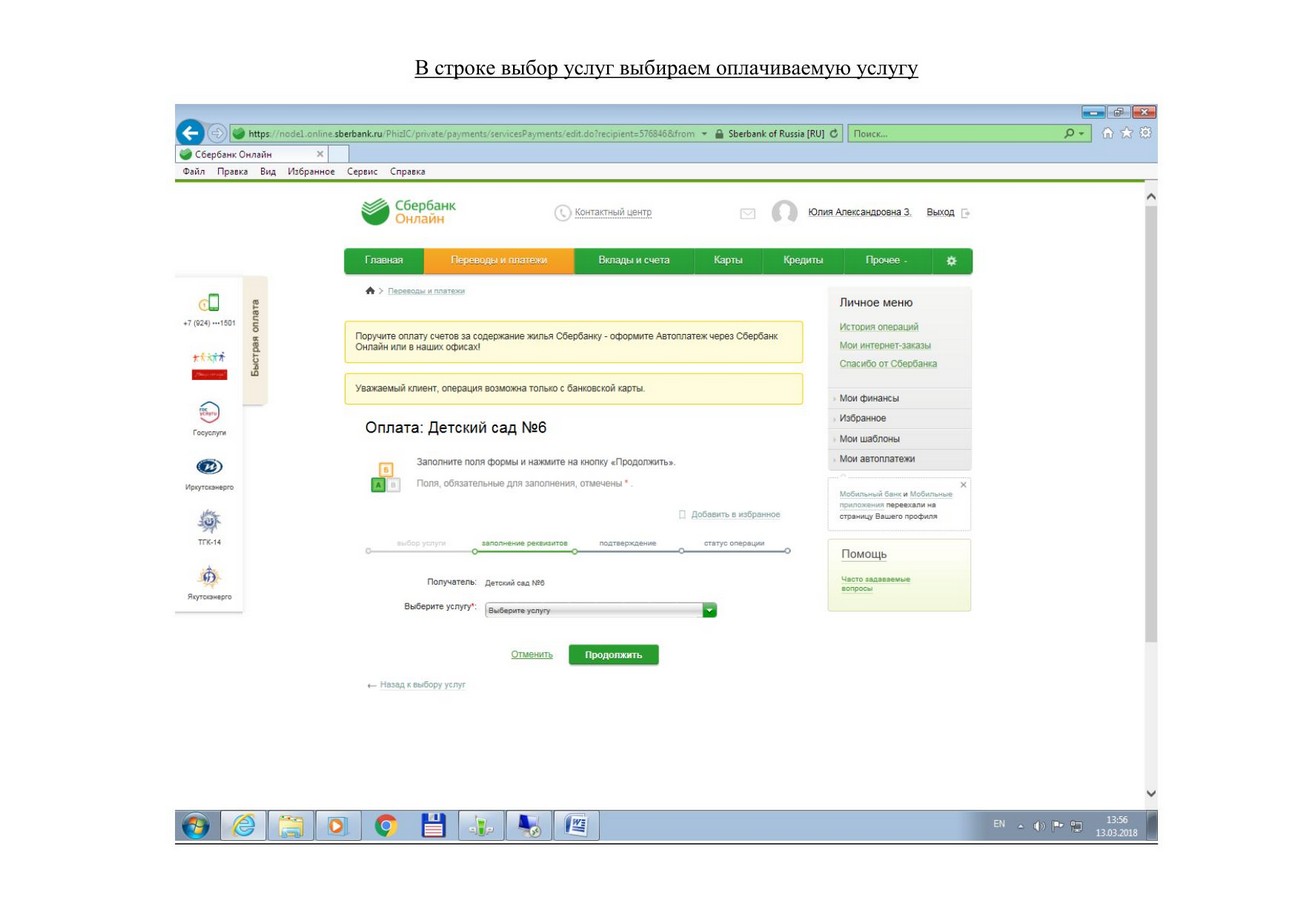Open Windows Explorer folder in the taskbar

(x=291, y=826)
